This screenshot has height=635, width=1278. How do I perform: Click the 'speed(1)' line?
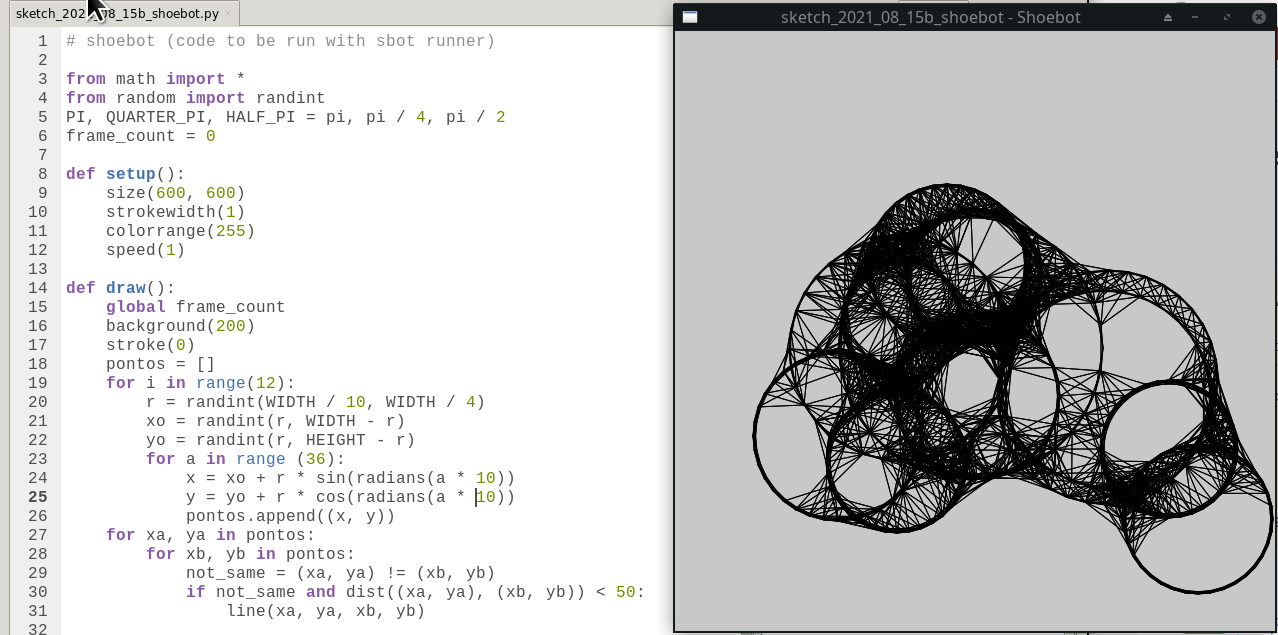(x=145, y=250)
